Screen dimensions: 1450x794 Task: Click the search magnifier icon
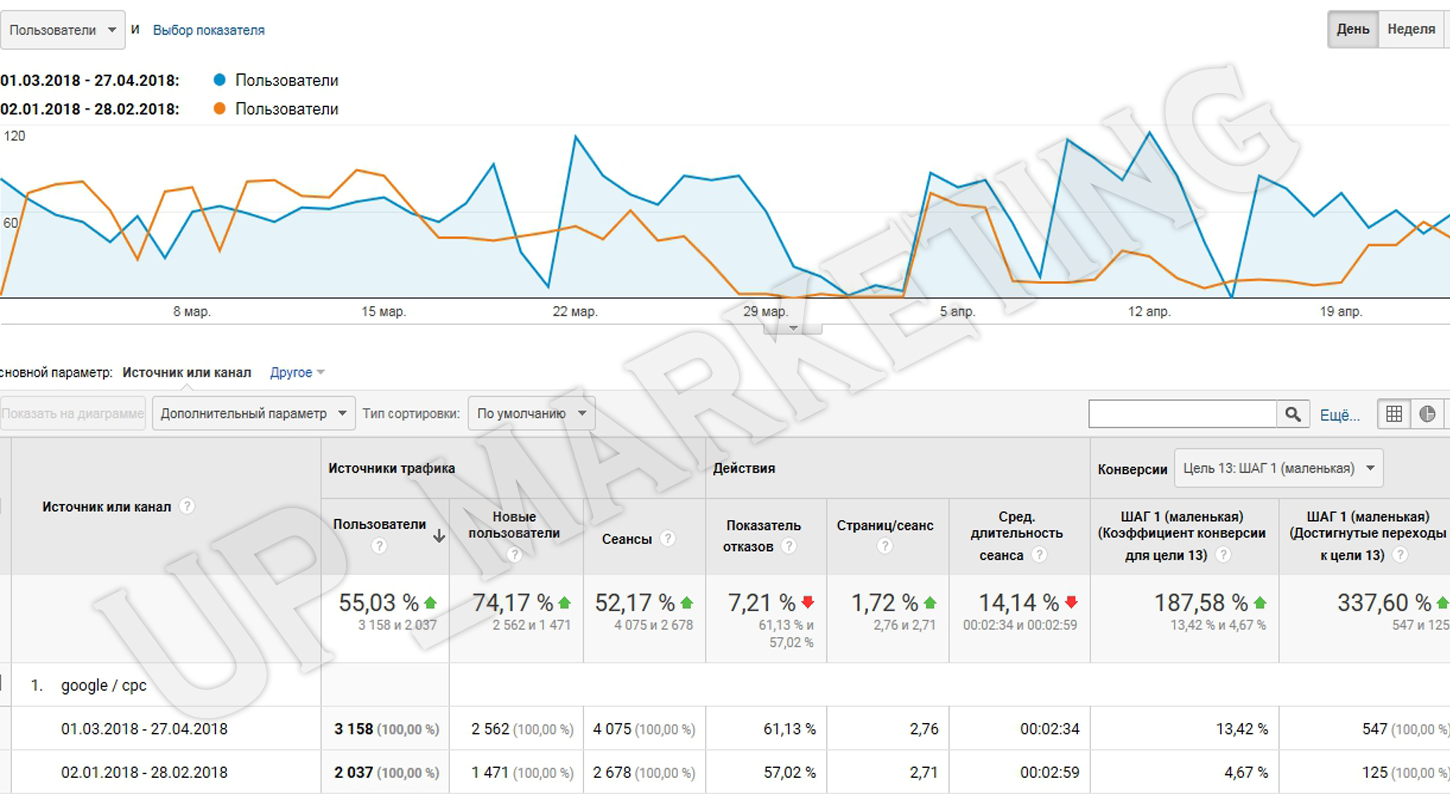click(x=1293, y=414)
